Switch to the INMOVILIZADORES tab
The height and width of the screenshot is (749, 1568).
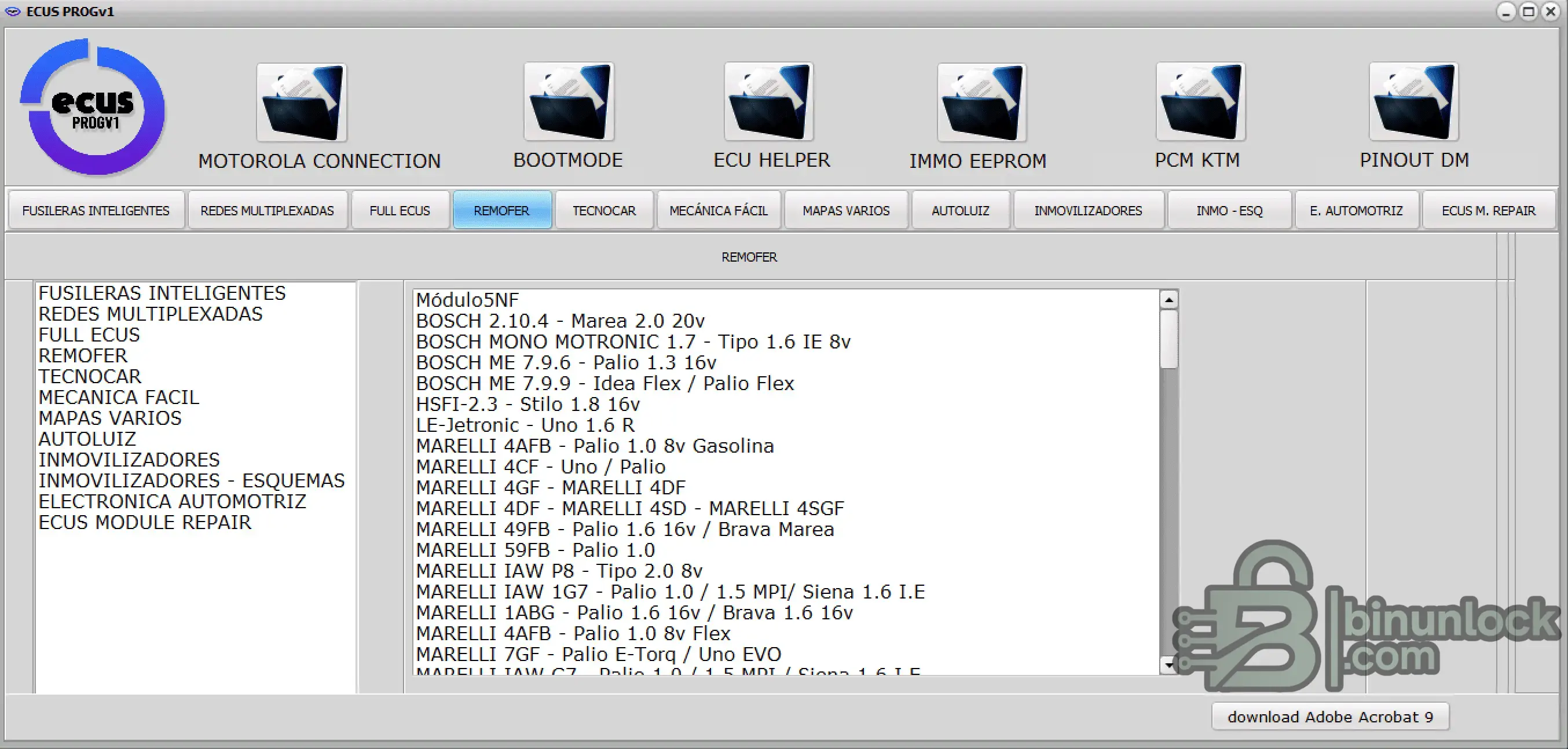pos(1089,211)
